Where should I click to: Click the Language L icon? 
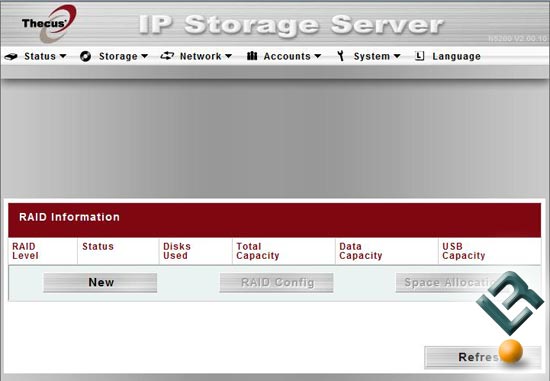pyautogui.click(x=420, y=56)
